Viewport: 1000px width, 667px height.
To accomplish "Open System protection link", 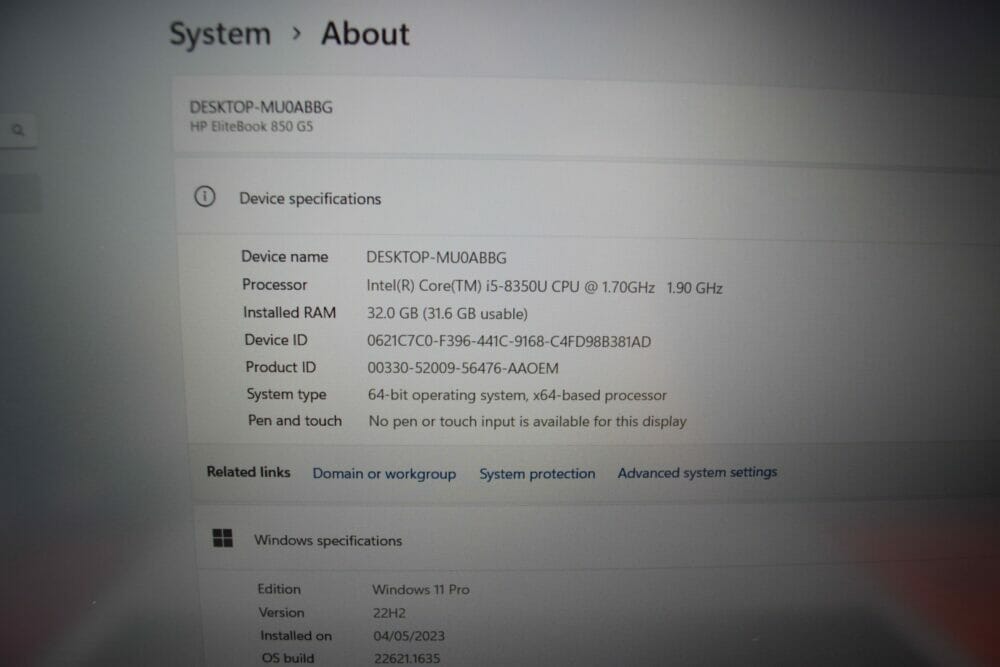I will tap(537, 474).
